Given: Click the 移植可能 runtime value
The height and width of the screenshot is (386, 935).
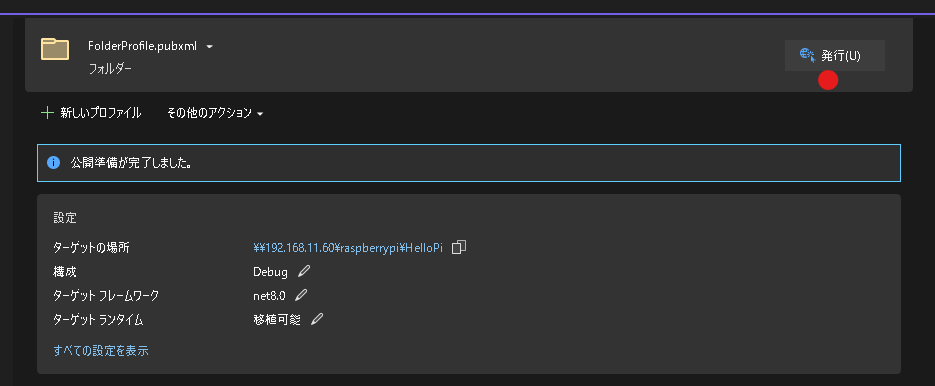Looking at the screenshot, I should 277,320.
